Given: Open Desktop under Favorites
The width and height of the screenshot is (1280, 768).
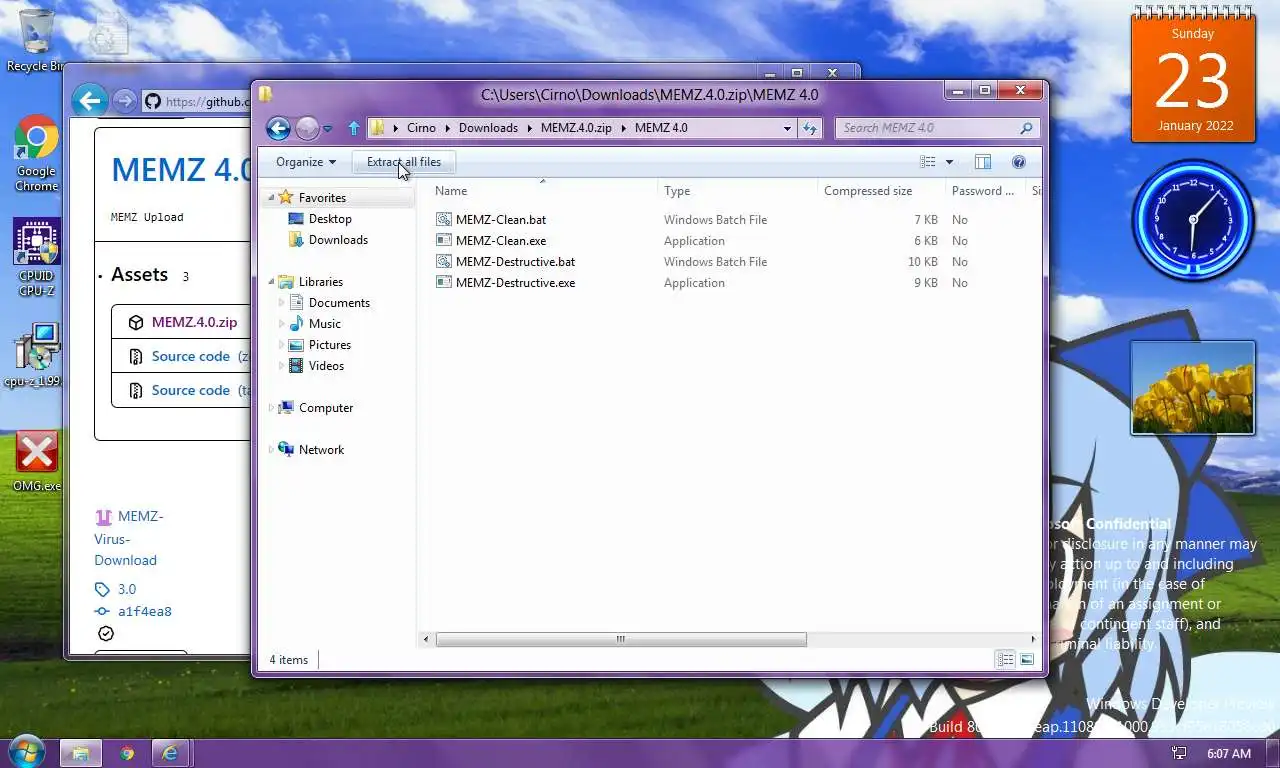Looking at the screenshot, I should click(x=330, y=219).
